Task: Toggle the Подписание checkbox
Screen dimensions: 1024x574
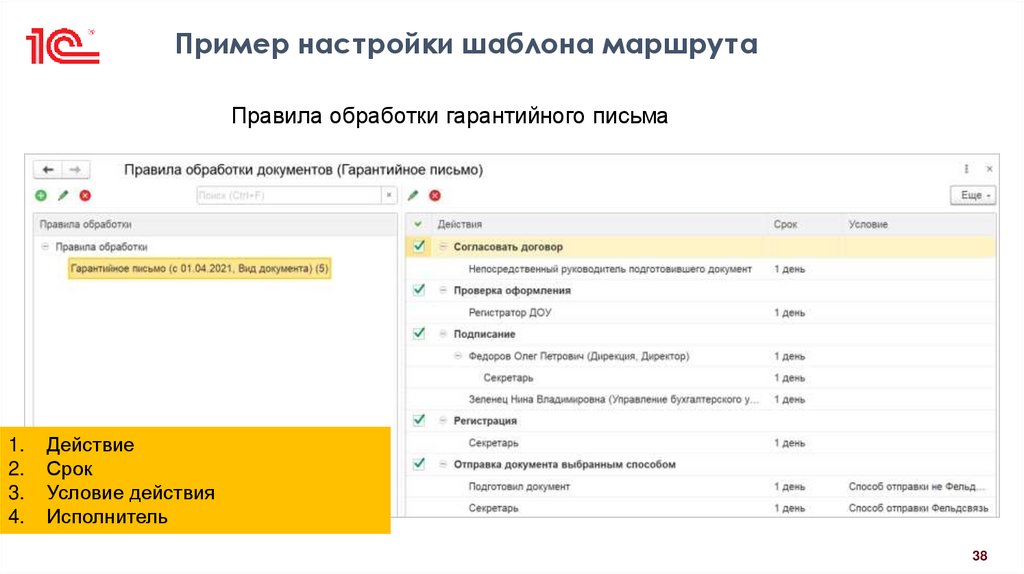Action: pos(419,334)
